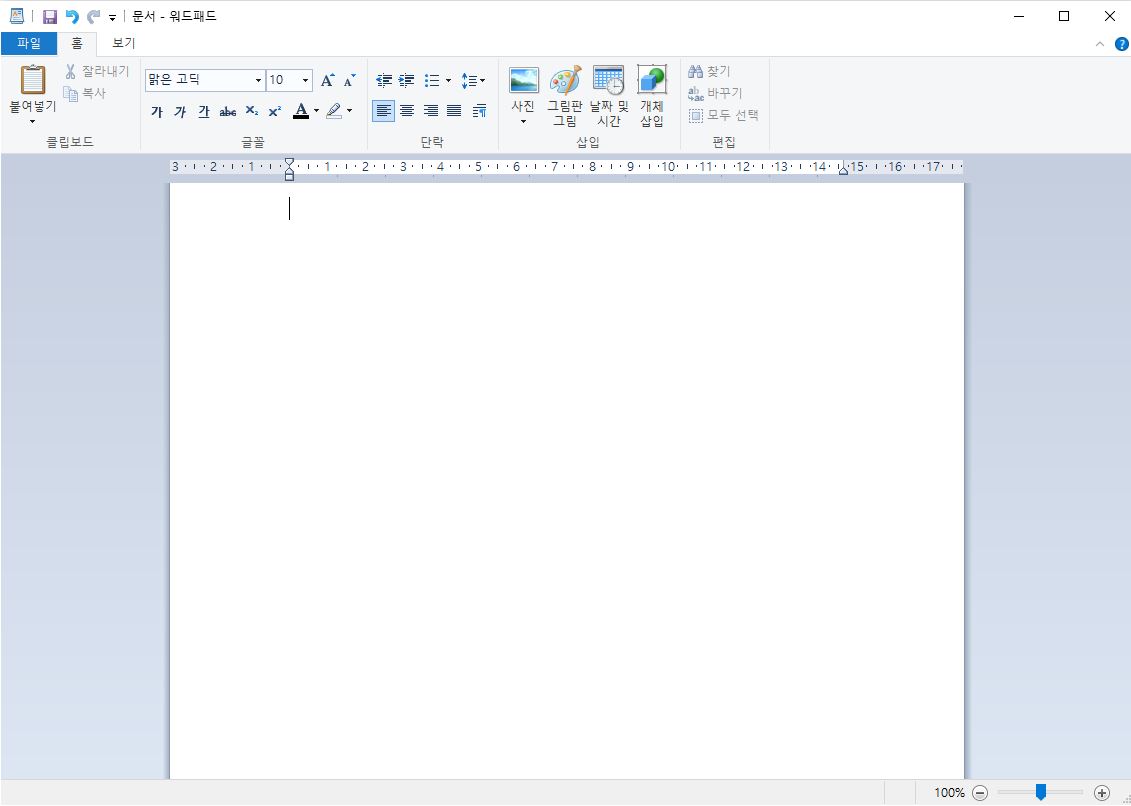Viewport: 1131px width, 806px height.
Task: Switch to the 보기 (View) tab
Action: click(x=124, y=43)
